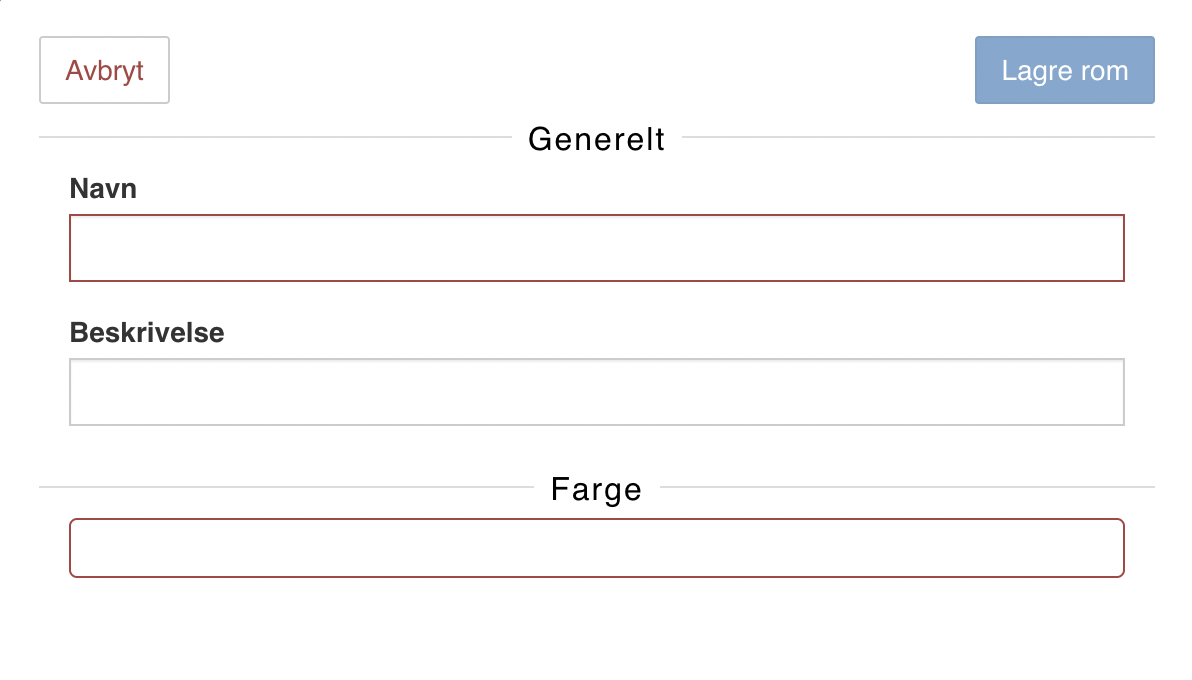This screenshot has height=680, width=1192.
Task: Cancel room editing via Avbryt
Action: (x=104, y=70)
